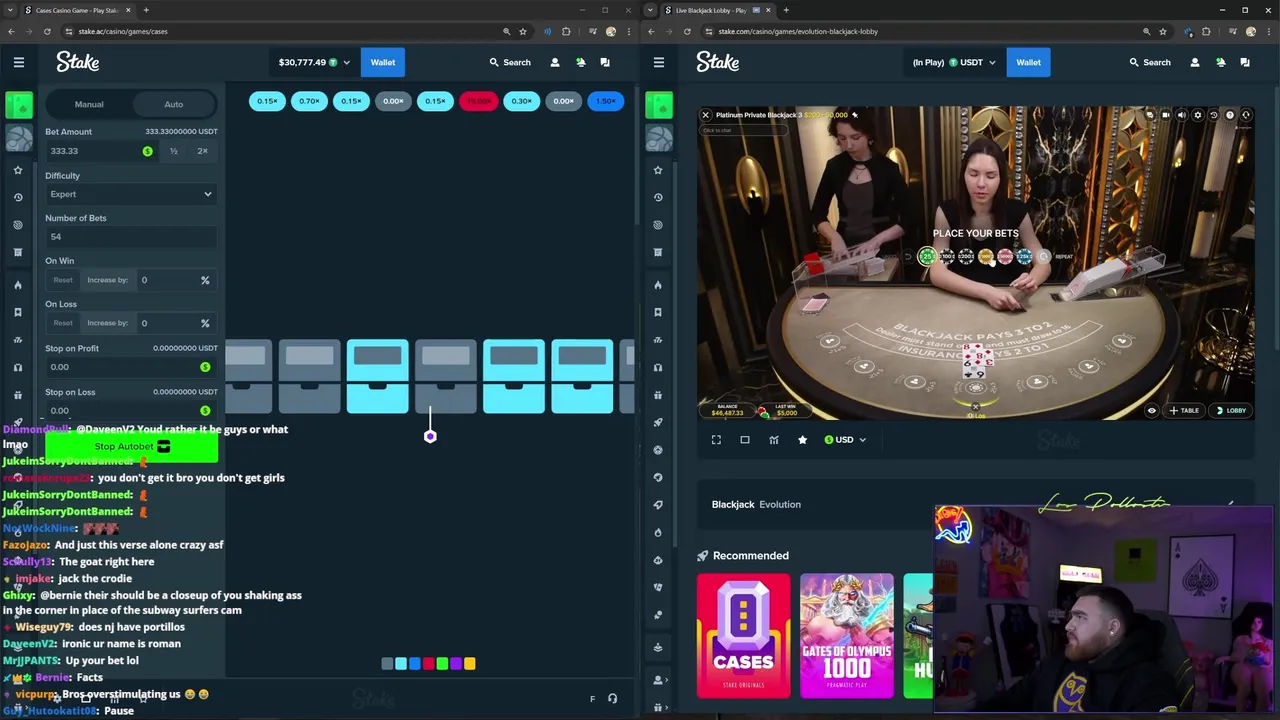Click +TABLE button on blackjack table
Viewport: 1280px width, 720px height.
pos(1184,410)
